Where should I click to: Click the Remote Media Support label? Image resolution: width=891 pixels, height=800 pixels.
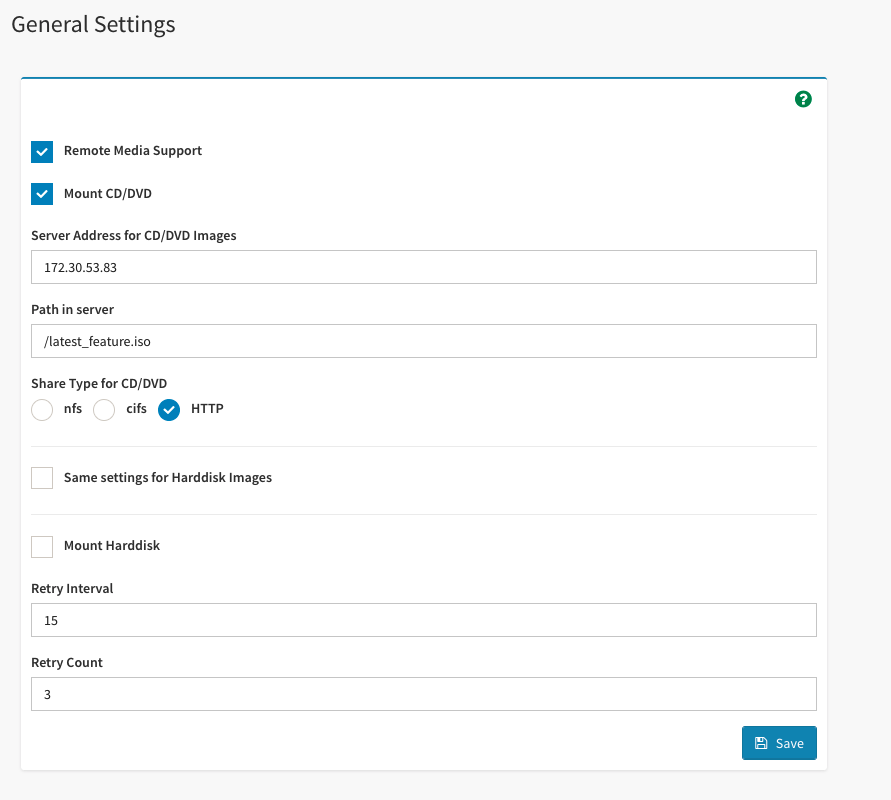pos(133,151)
